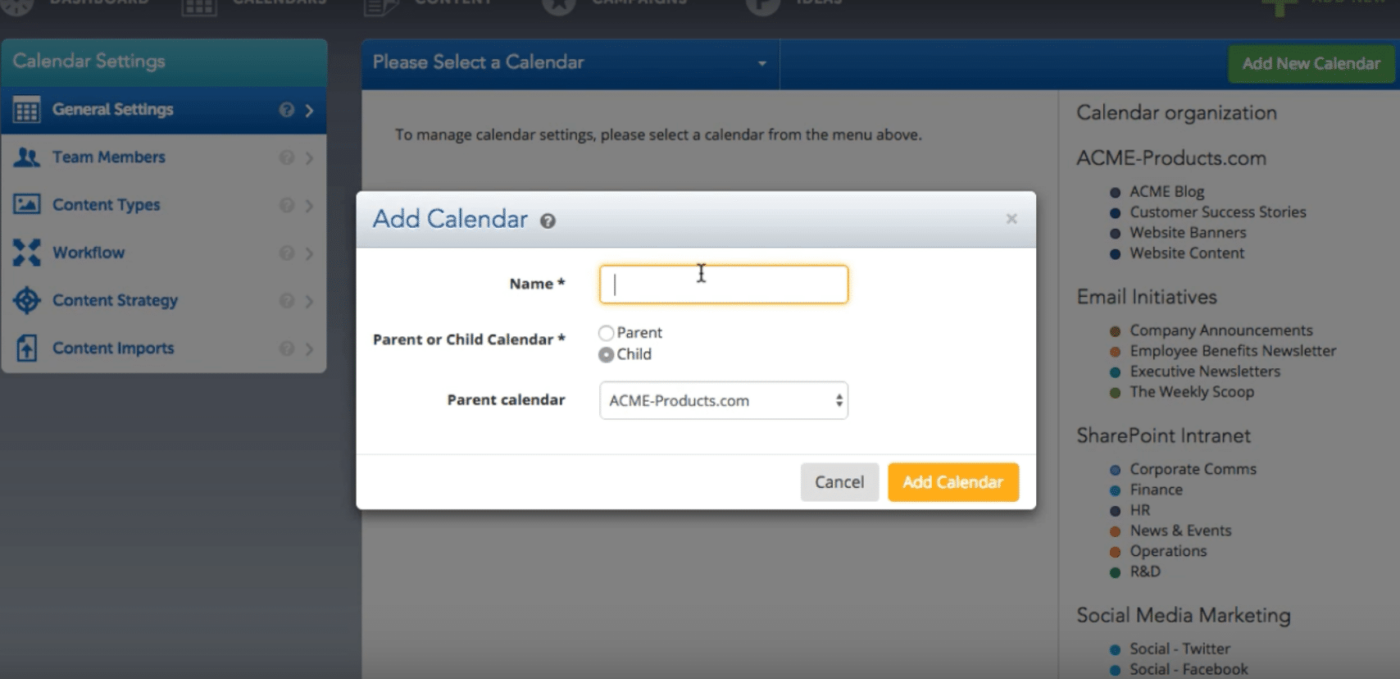Select the Parent radio button

pyautogui.click(x=607, y=332)
